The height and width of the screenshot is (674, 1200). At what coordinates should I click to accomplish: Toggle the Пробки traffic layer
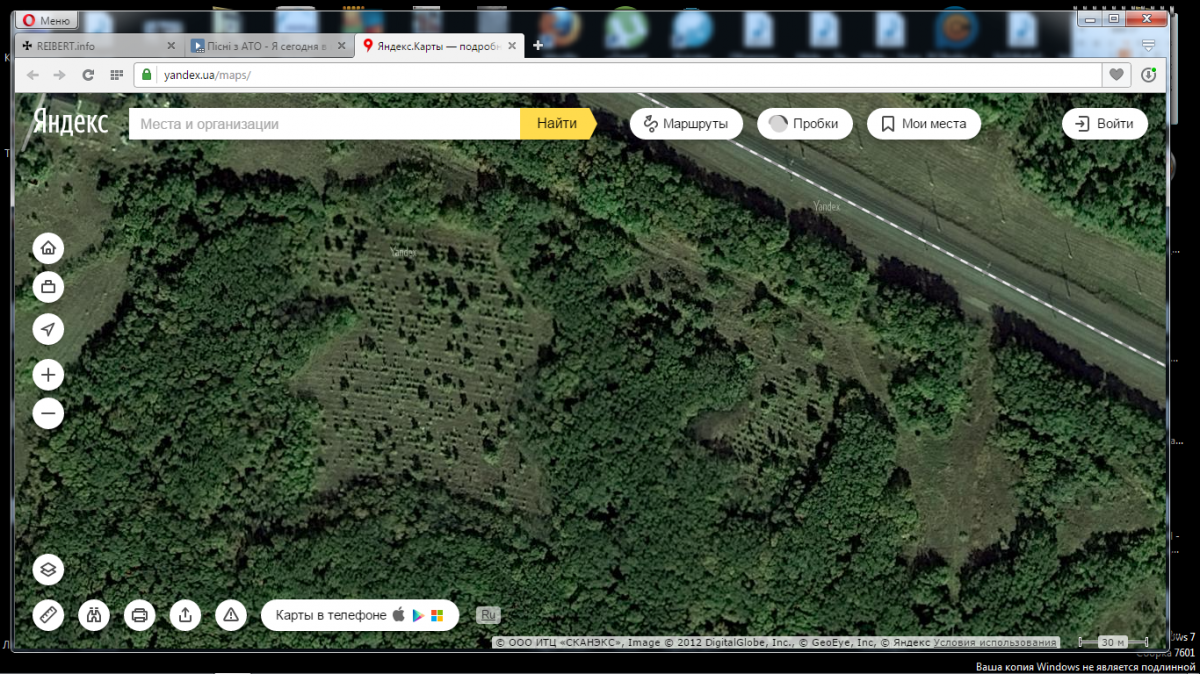point(805,124)
